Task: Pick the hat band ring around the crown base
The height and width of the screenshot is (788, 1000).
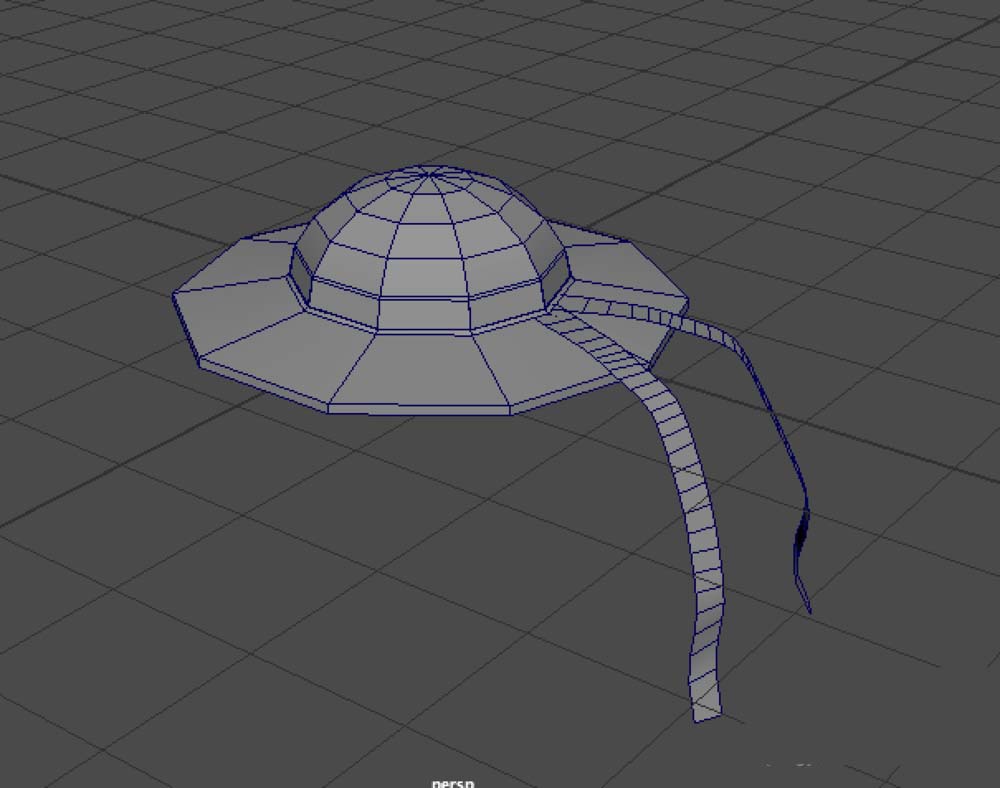Action: [423, 315]
